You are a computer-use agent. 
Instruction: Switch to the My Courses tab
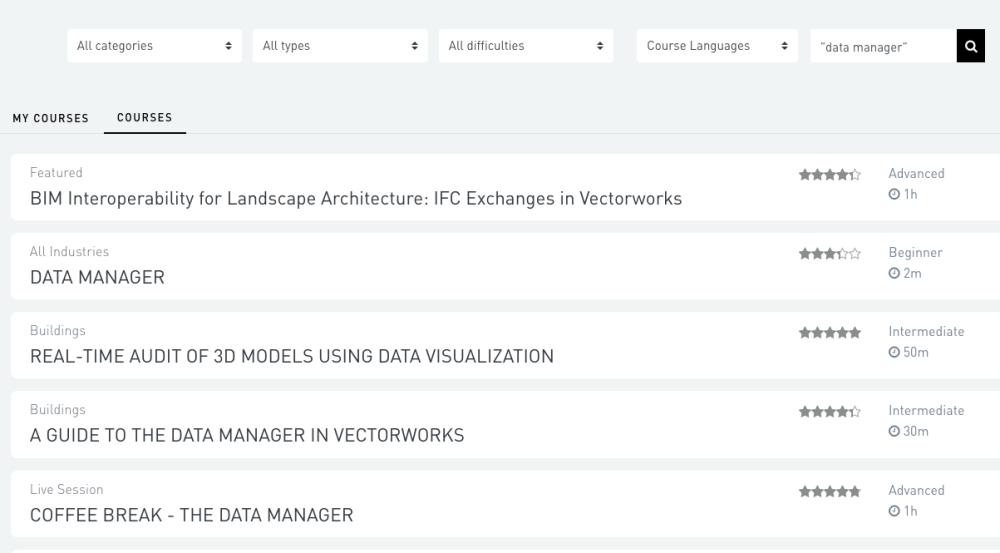[50, 118]
